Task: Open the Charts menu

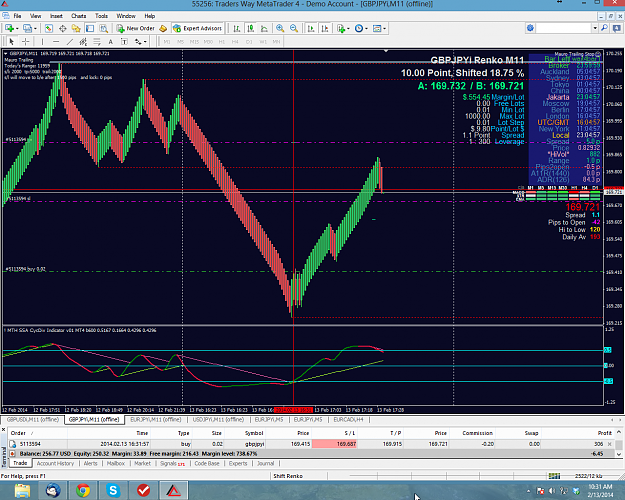Action: 79,16
